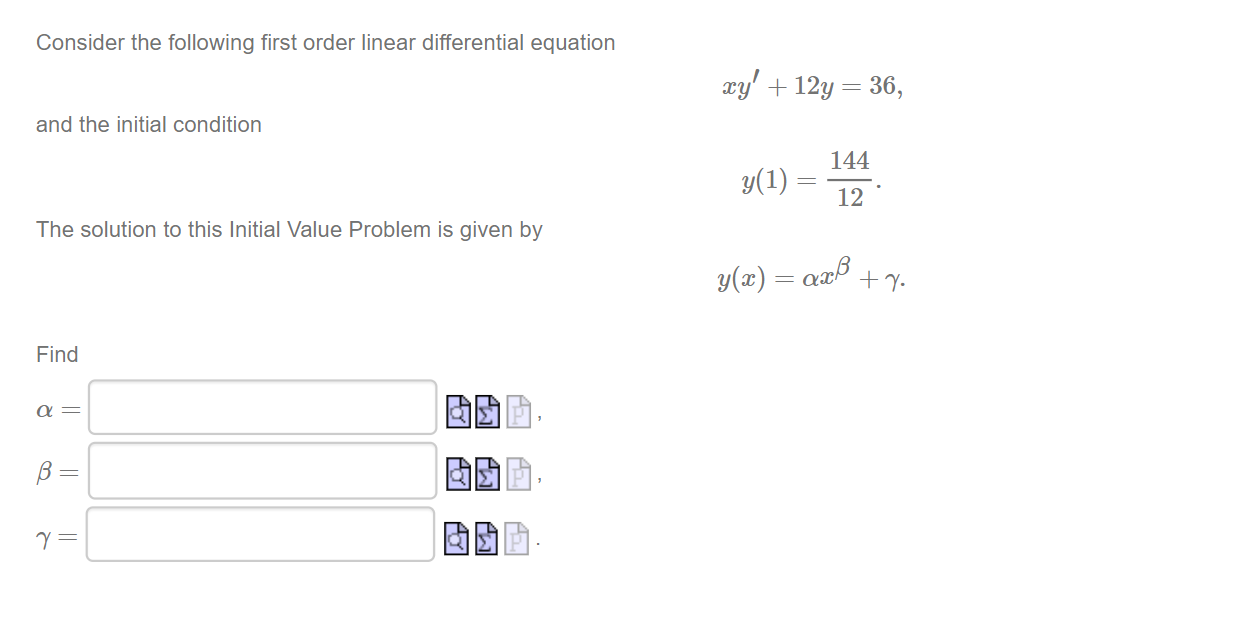Open the sigma equation editor for the γ answer
The width and height of the screenshot is (1244, 624).
(486, 538)
